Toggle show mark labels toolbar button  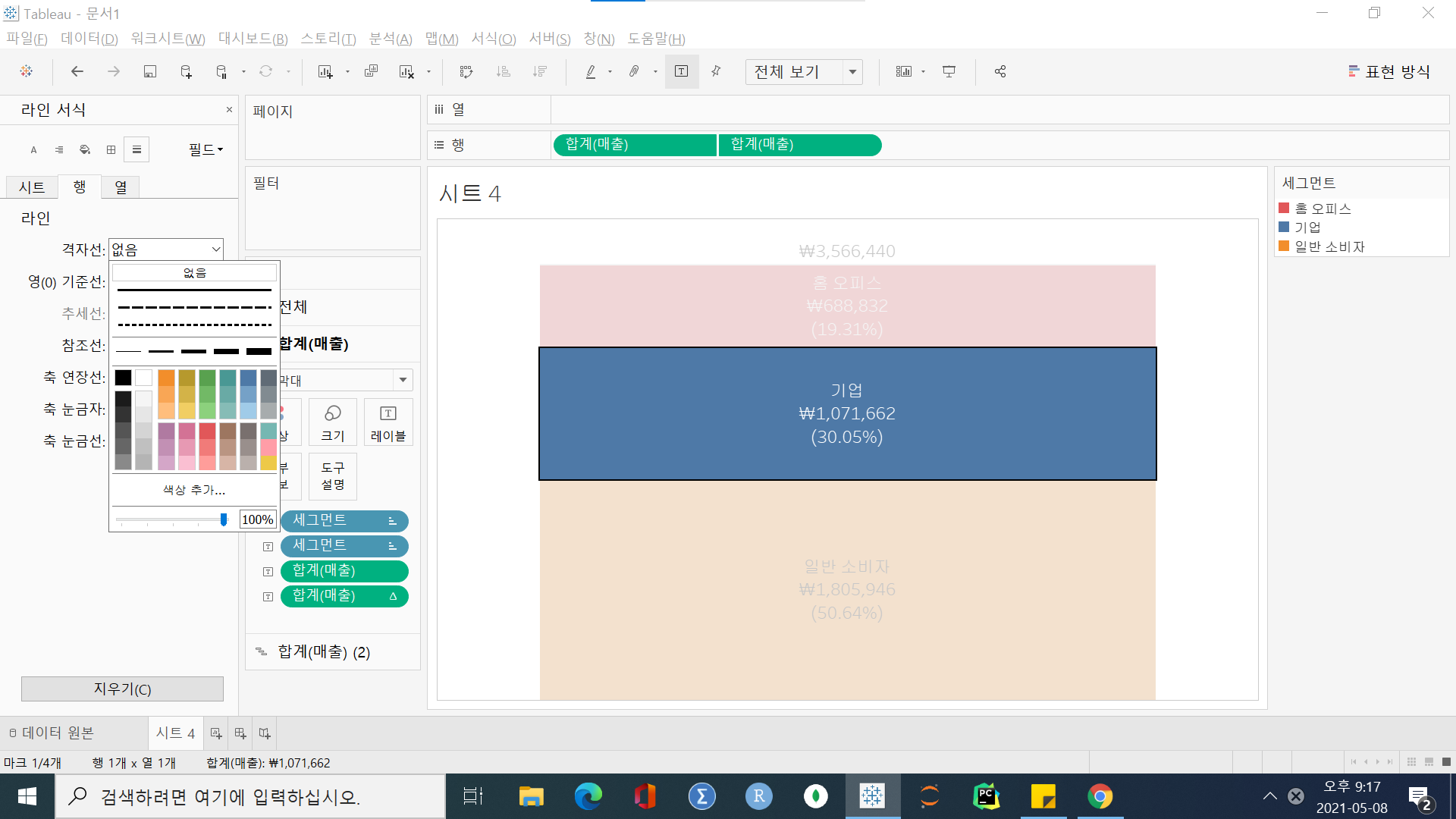click(681, 71)
